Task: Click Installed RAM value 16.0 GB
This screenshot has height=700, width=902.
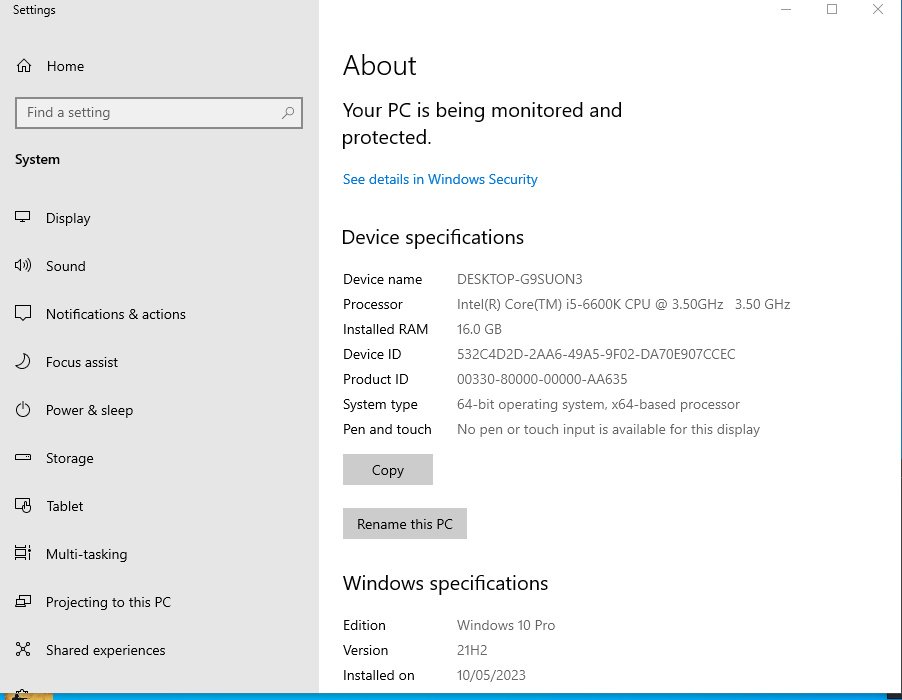Action: tap(479, 330)
